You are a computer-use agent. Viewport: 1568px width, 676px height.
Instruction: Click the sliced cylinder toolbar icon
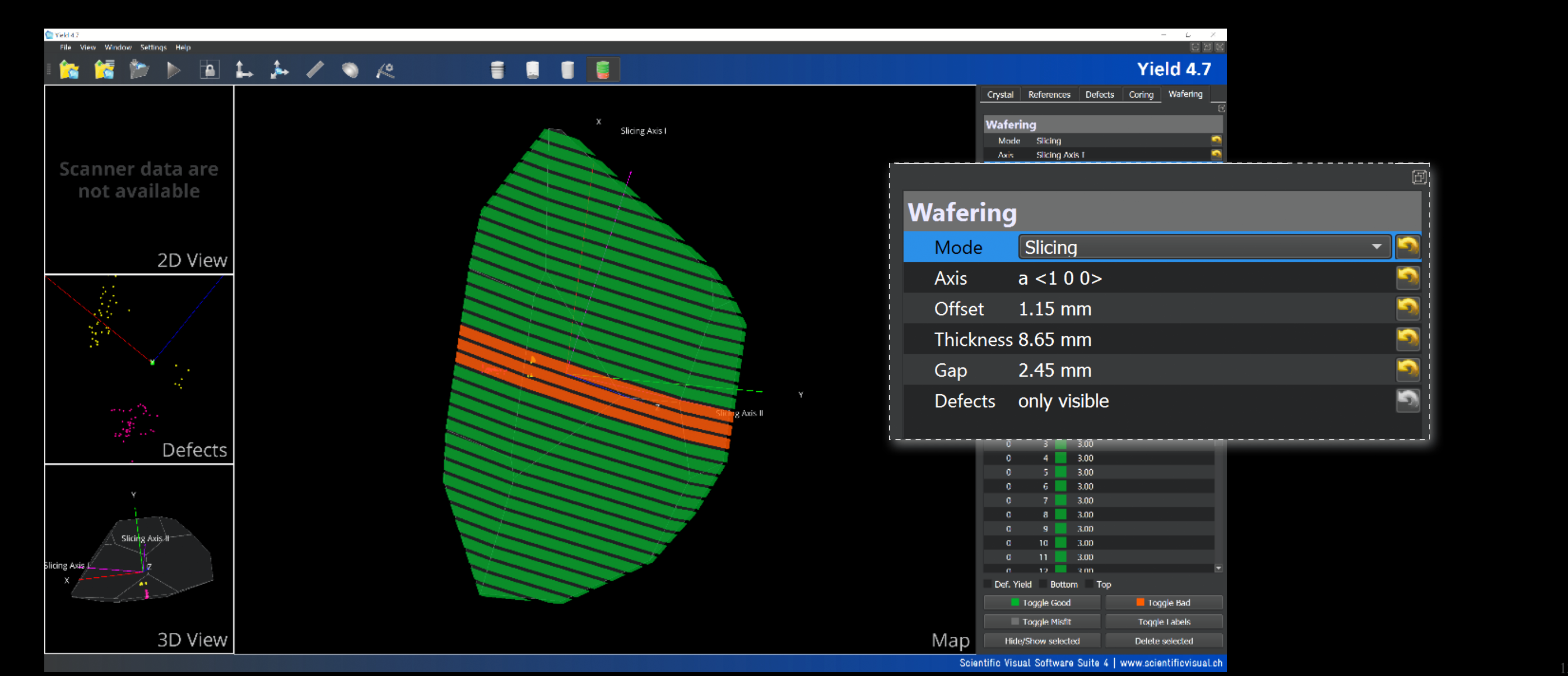click(497, 70)
